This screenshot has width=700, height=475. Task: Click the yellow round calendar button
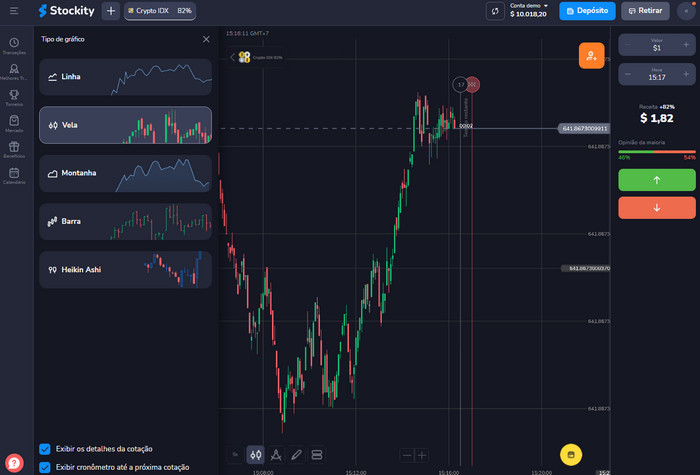tap(571, 455)
